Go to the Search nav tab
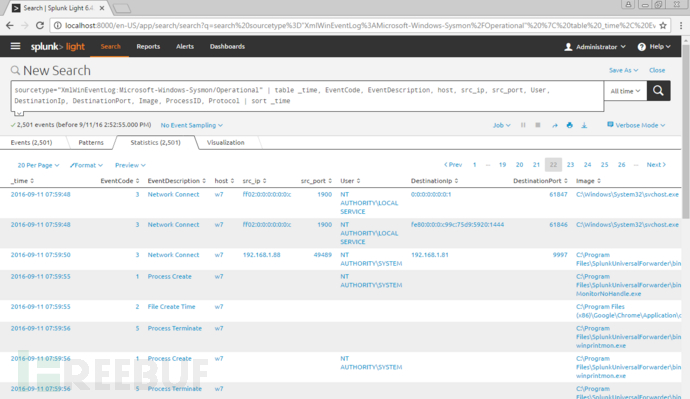Viewport: 690px width, 399px height. click(110, 47)
